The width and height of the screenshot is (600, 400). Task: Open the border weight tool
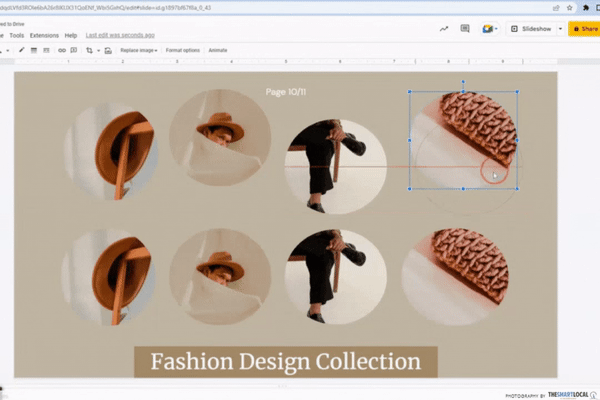pos(34,50)
